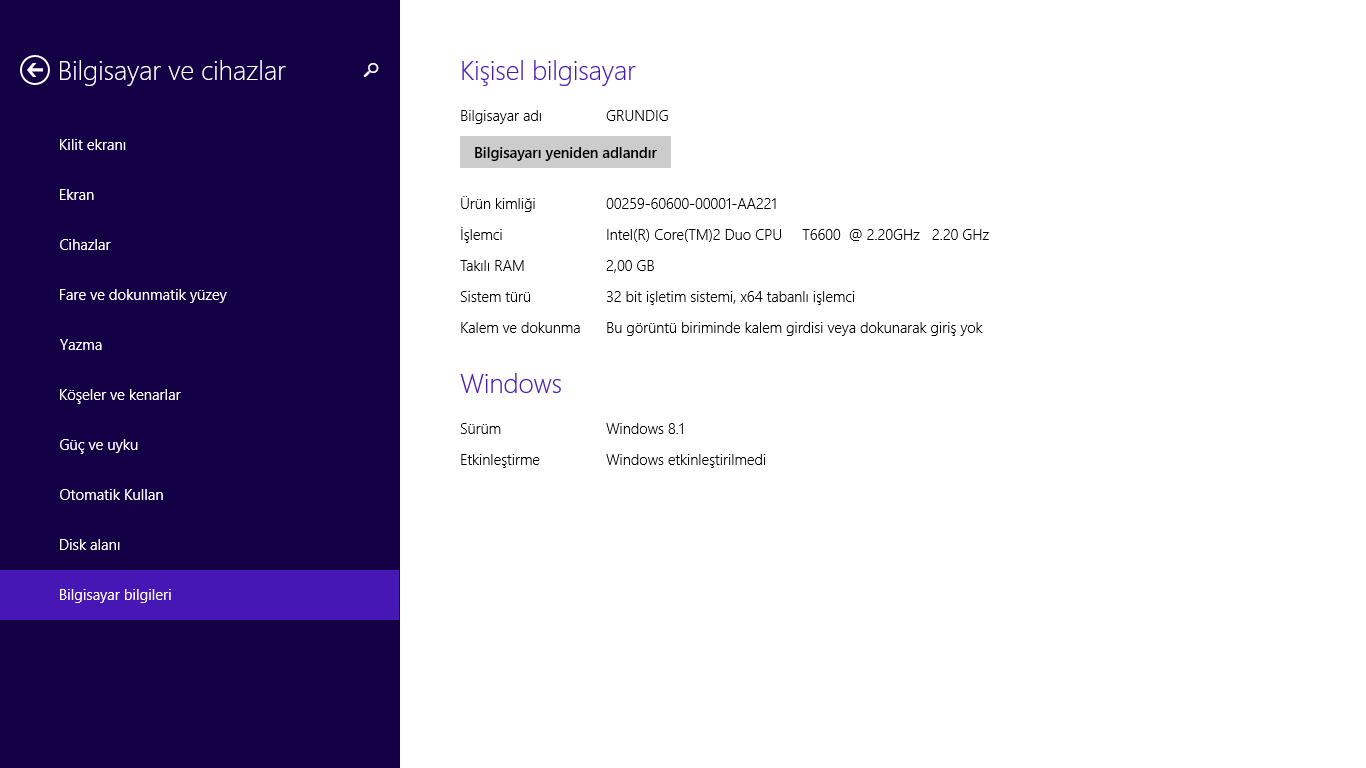The image size is (1366, 768).
Task: Open search with the magnifier icon
Action: pyautogui.click(x=371, y=70)
